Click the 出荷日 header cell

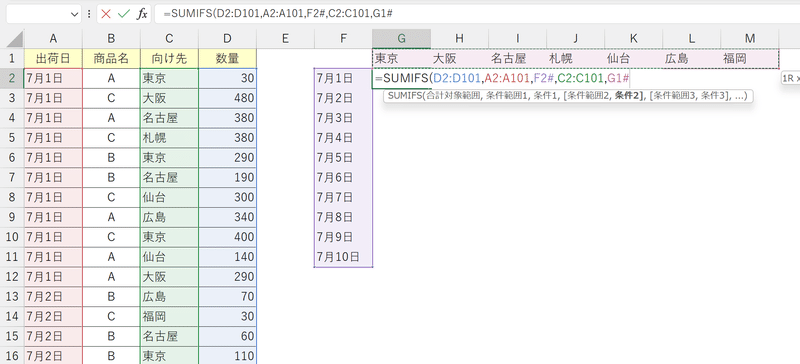coord(53,59)
